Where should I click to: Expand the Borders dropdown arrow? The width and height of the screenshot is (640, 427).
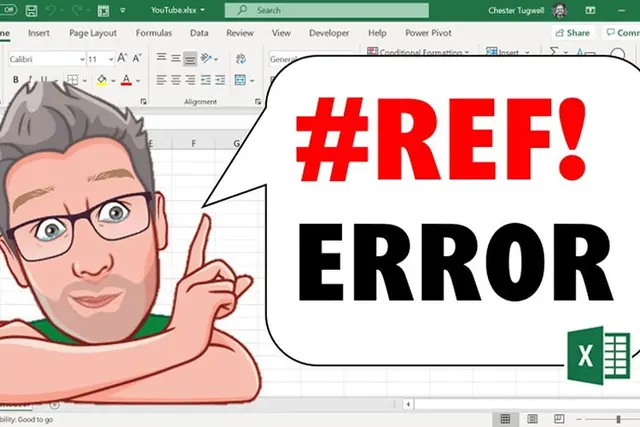pos(84,80)
